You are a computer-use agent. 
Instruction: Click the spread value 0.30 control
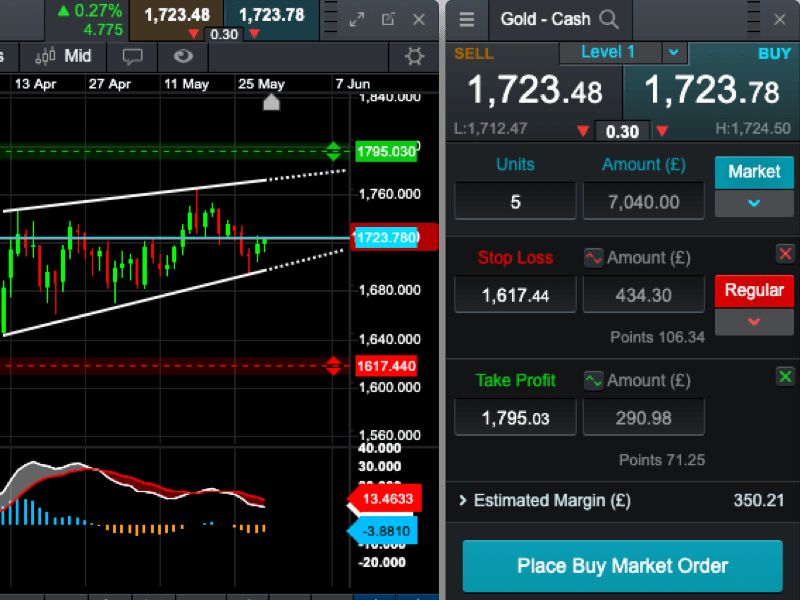point(621,131)
